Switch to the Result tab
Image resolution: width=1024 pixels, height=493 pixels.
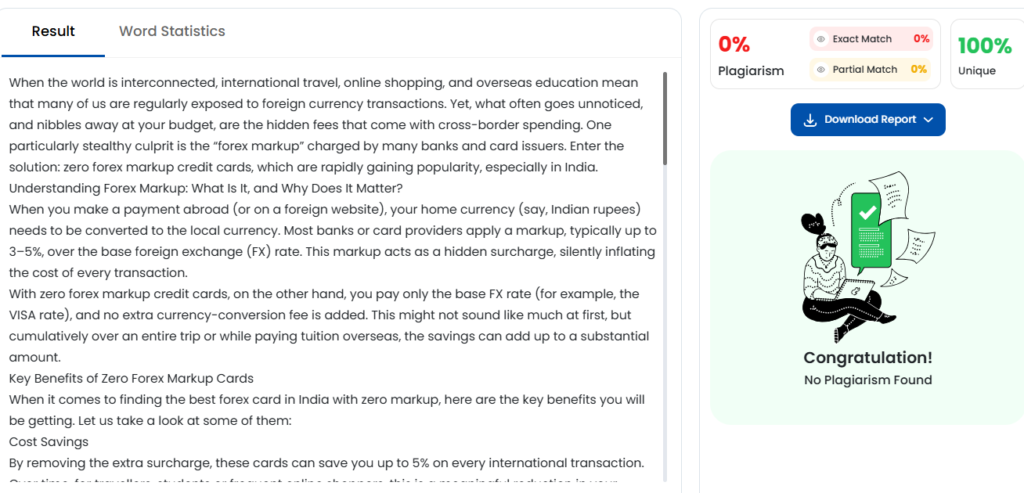pos(53,31)
